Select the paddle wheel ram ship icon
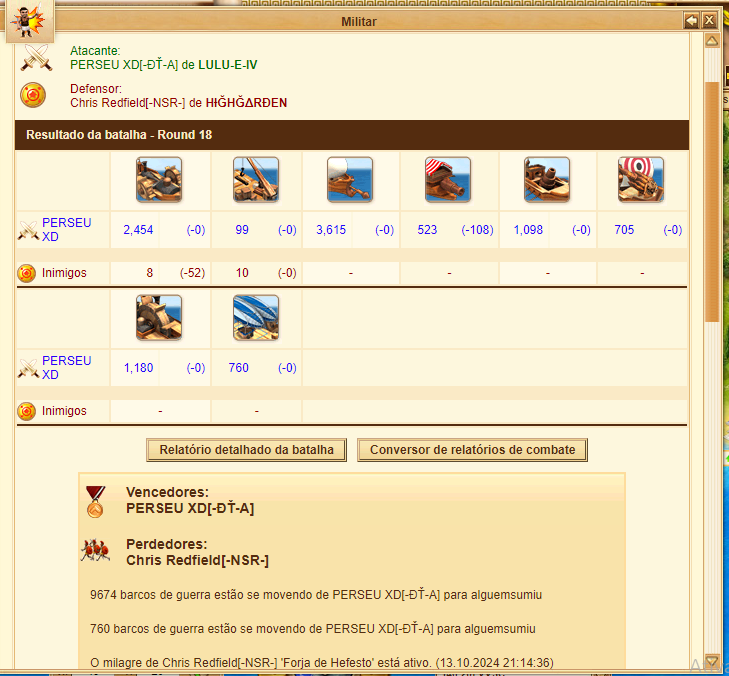The width and height of the screenshot is (729, 676). [x=159, y=318]
